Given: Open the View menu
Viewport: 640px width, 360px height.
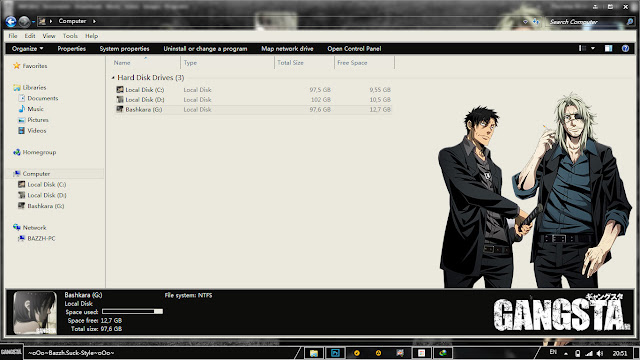Looking at the screenshot, I should (x=49, y=36).
